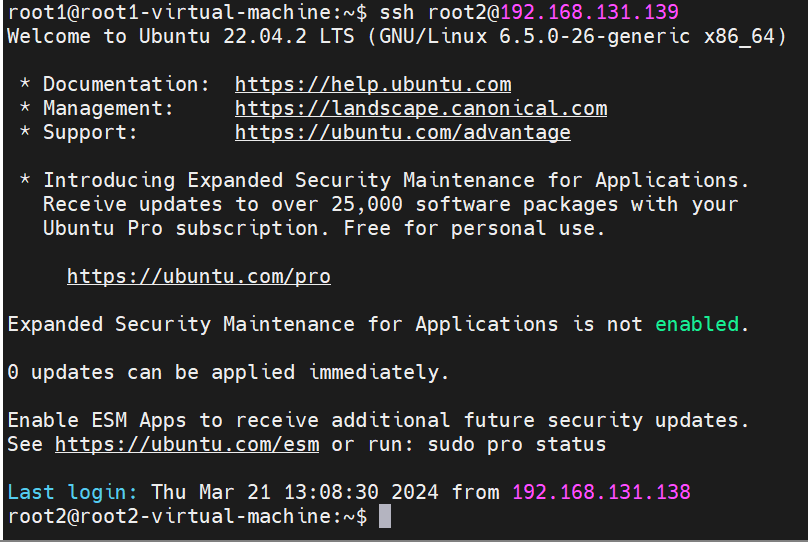Open the https://ubuntu.com/pro link
This screenshot has width=808, height=548.
click(199, 276)
